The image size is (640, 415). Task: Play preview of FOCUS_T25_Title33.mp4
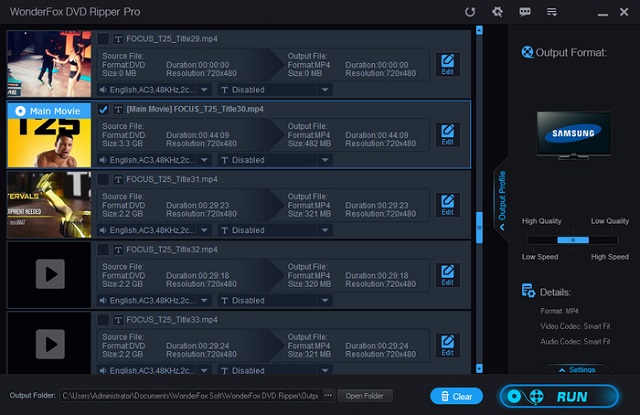(x=50, y=344)
